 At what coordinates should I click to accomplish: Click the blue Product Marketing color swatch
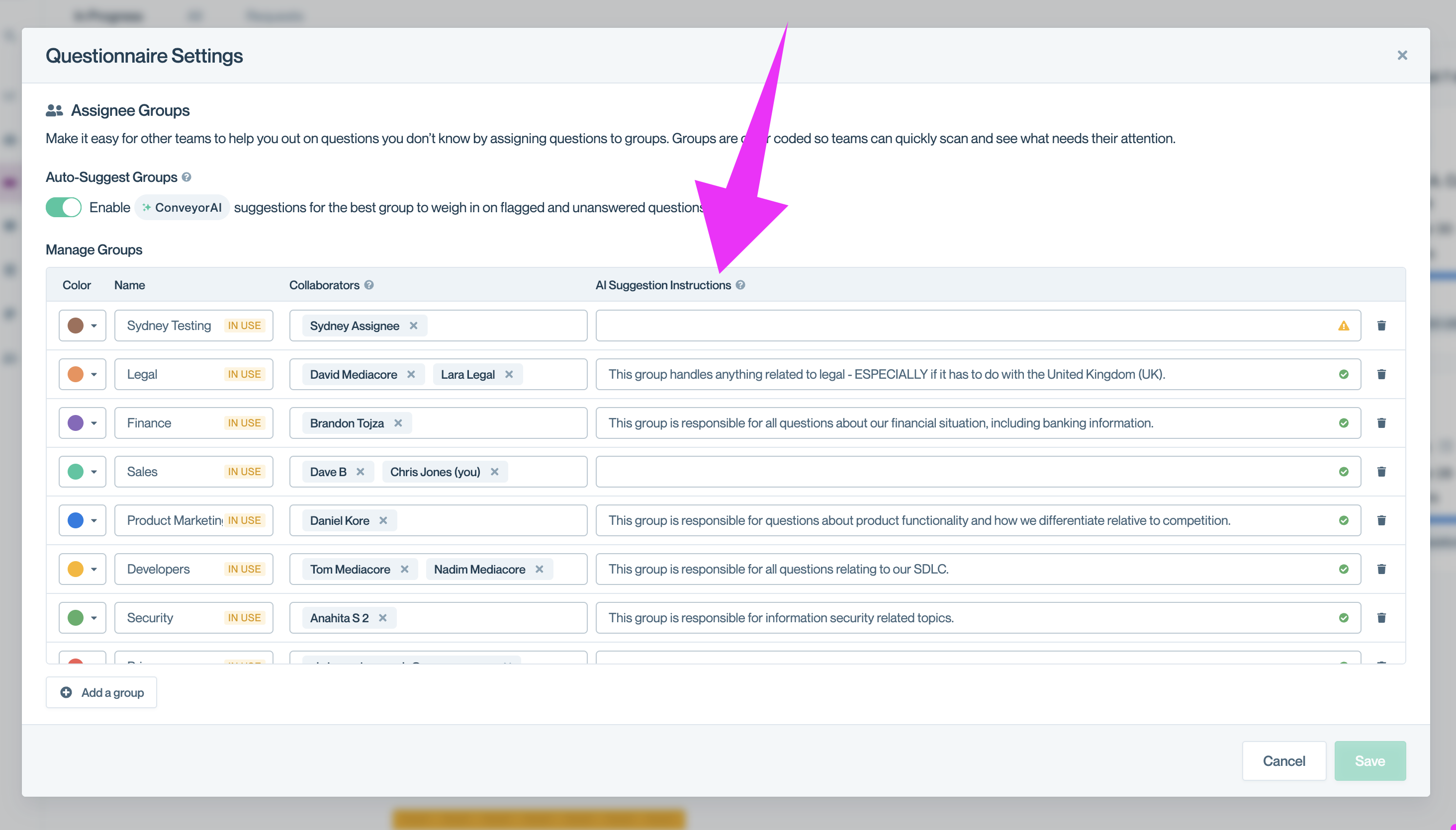75,520
